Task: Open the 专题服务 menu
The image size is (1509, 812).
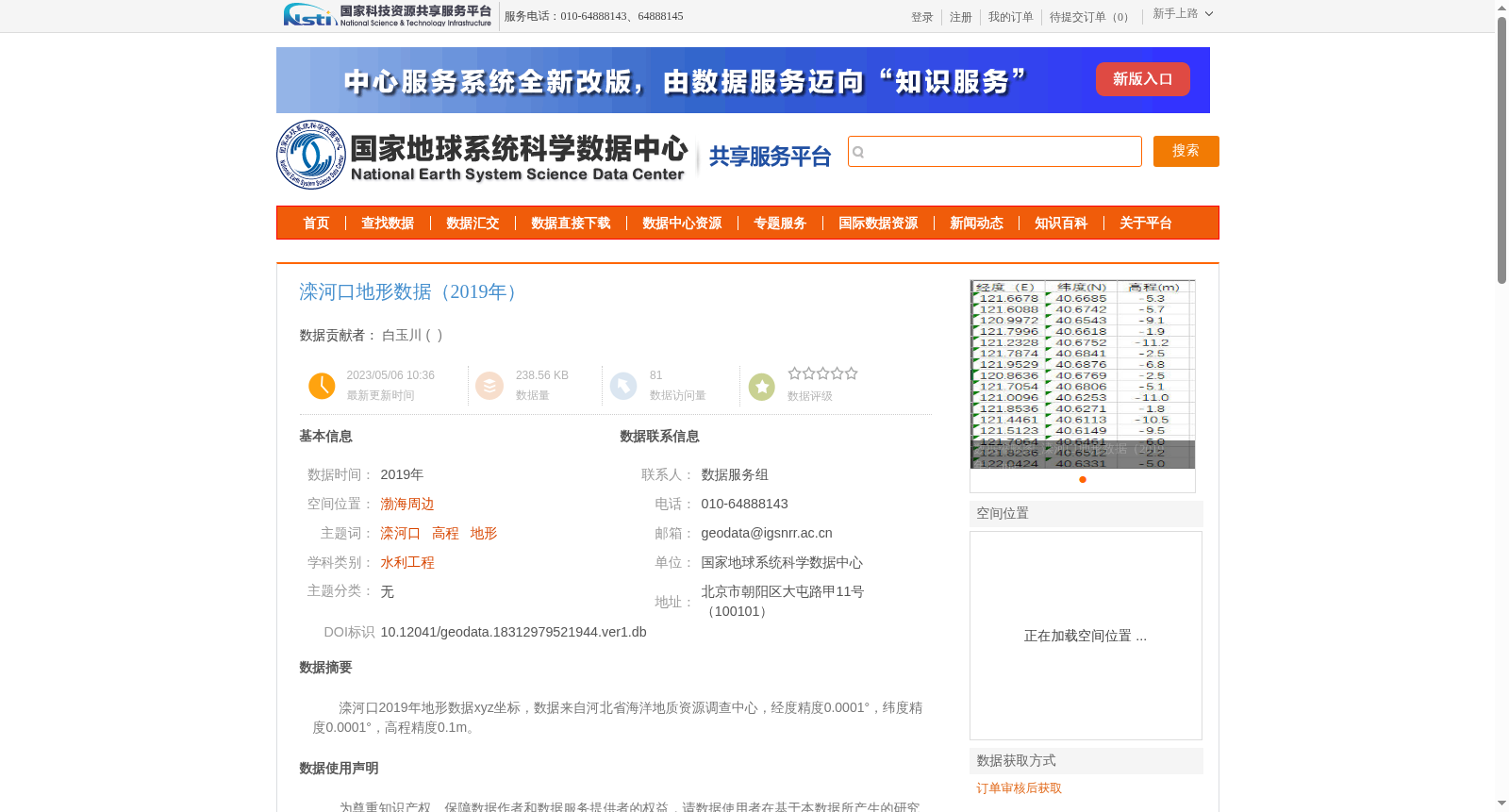Action: 780,224
